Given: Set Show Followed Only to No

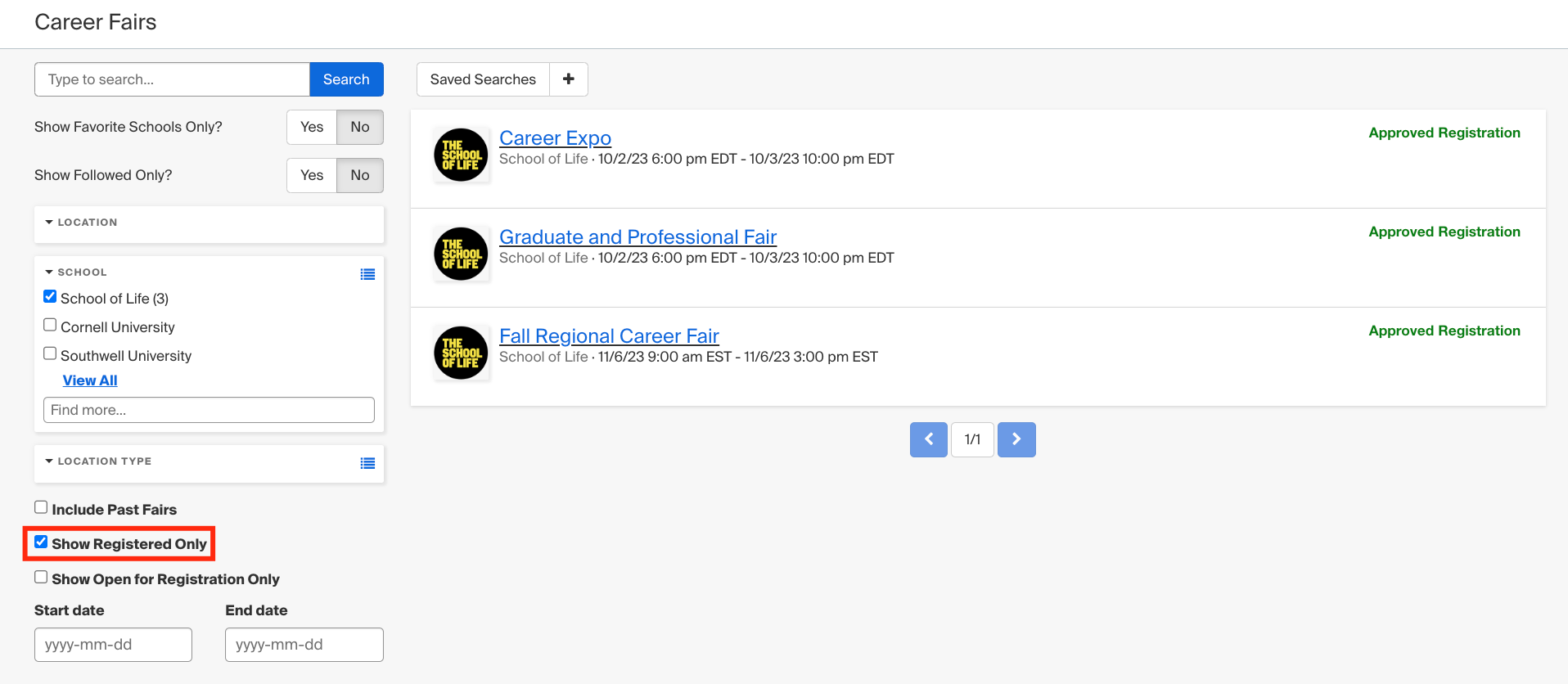Looking at the screenshot, I should [x=360, y=175].
